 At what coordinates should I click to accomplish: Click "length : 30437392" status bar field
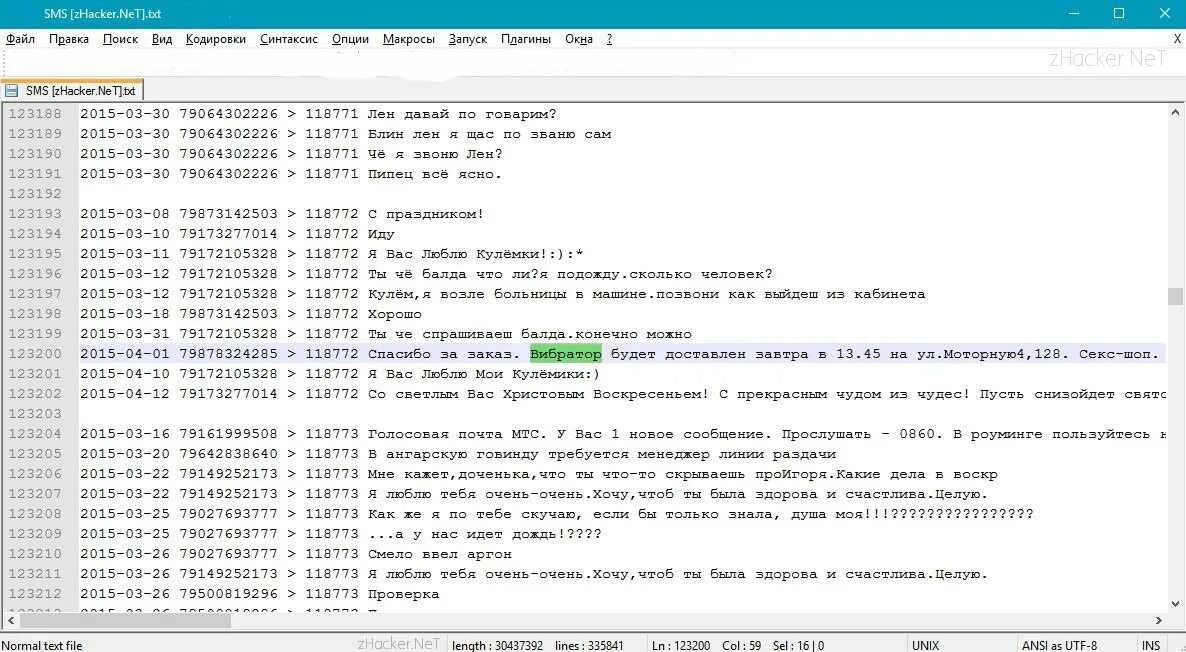[497, 645]
